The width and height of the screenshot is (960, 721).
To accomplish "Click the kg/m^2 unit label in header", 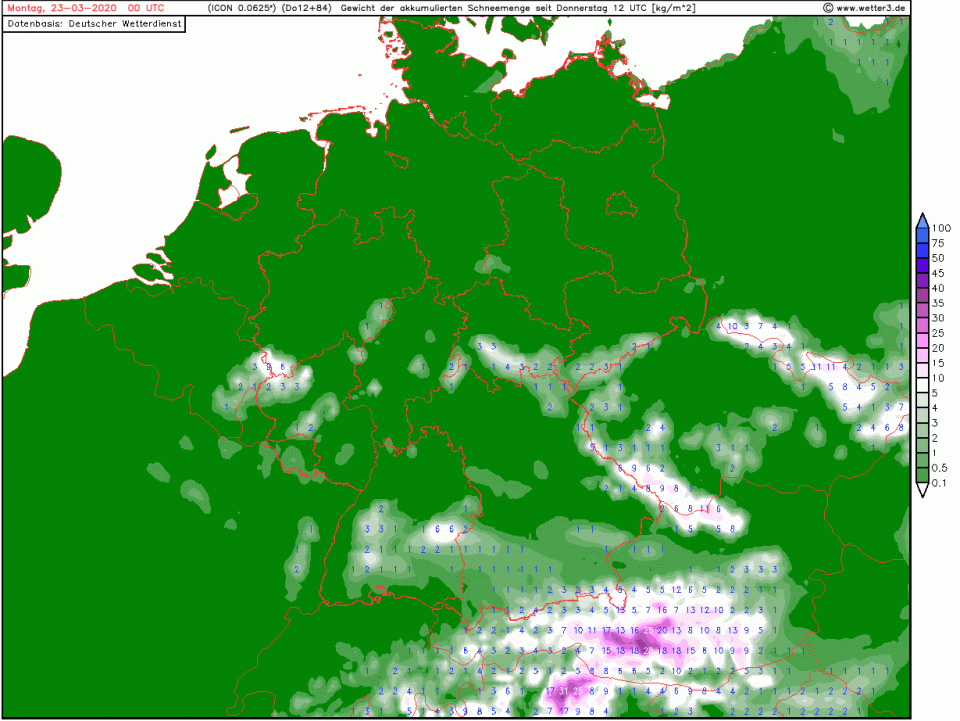I will (x=674, y=8).
